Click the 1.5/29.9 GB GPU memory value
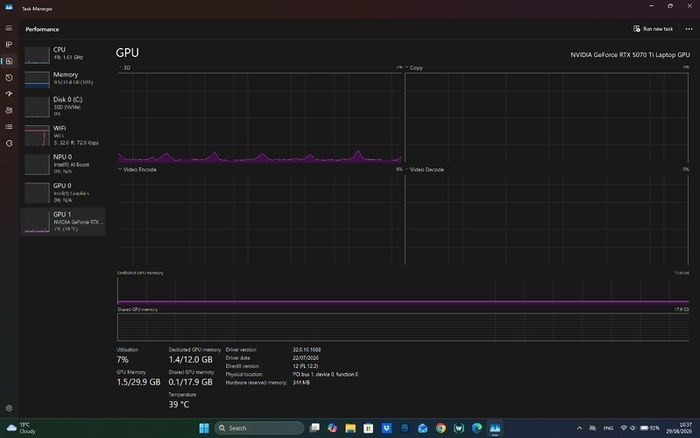Image resolution: width=700 pixels, height=438 pixels. [x=138, y=382]
